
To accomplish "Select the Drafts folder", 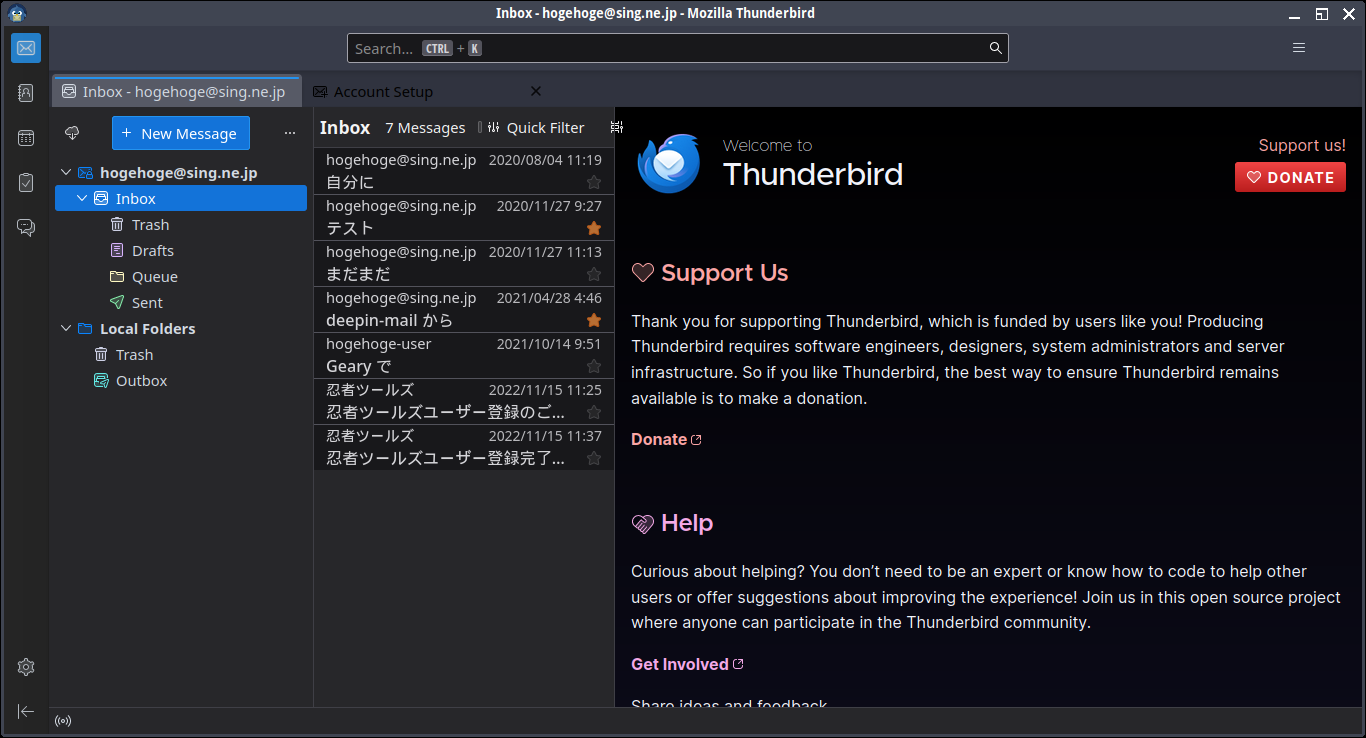I will (181, 251).
